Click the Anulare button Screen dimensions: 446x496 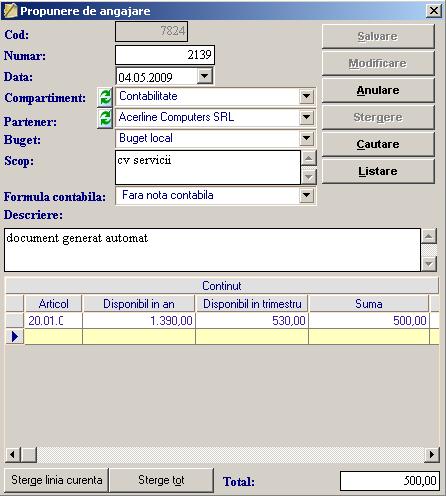point(378,90)
